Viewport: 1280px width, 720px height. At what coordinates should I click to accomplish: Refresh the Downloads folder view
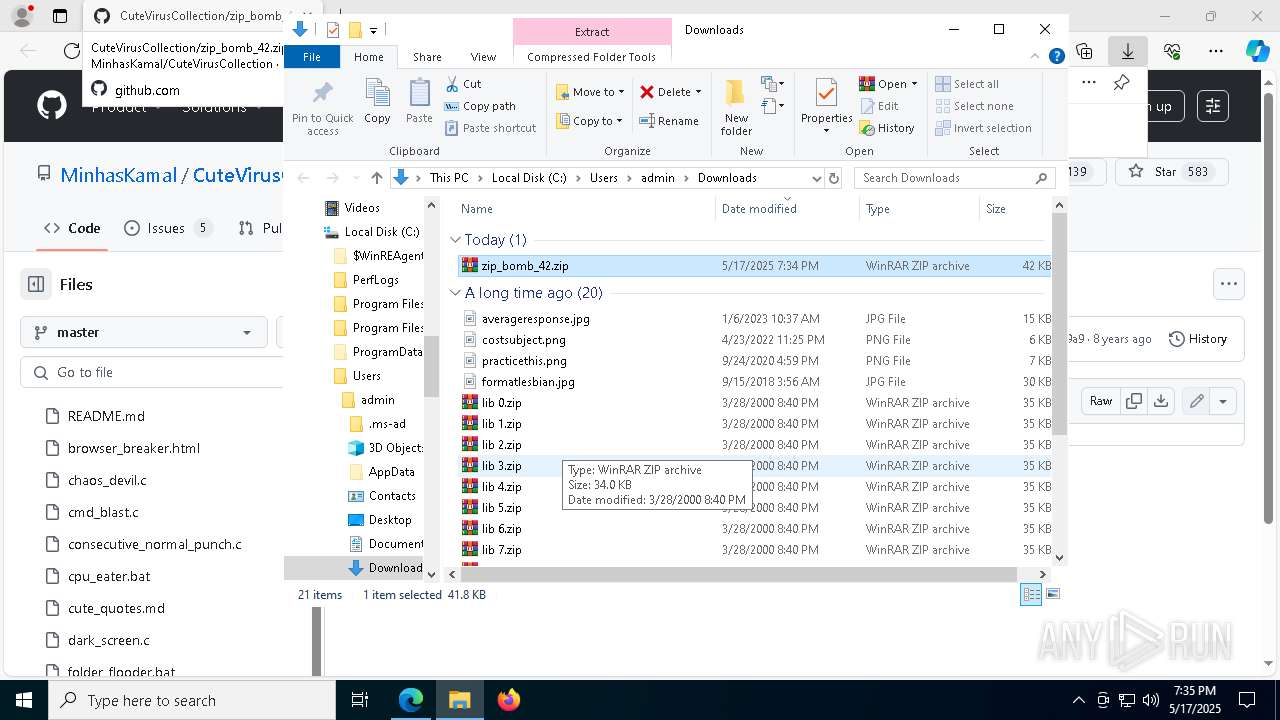pyautogui.click(x=835, y=178)
